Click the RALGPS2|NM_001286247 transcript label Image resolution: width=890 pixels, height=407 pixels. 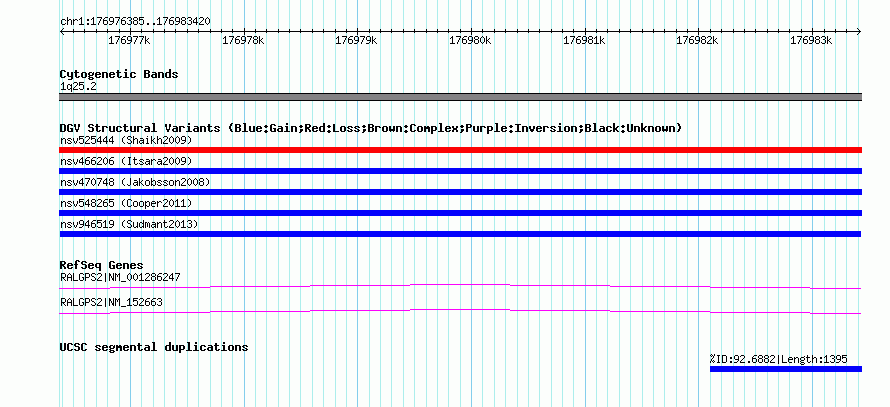point(120,278)
